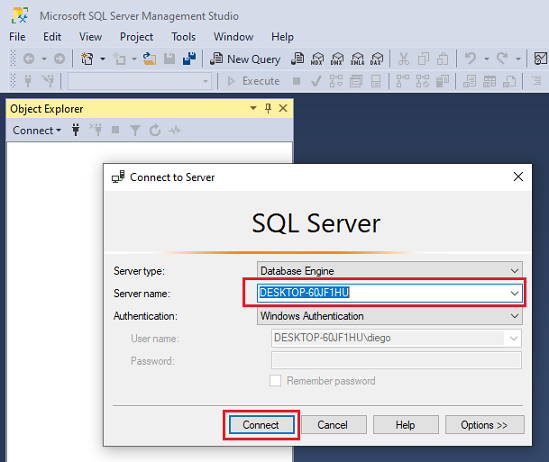The height and width of the screenshot is (462, 549).
Task: Open the Undo history dropdown arrow
Action: 486,59
